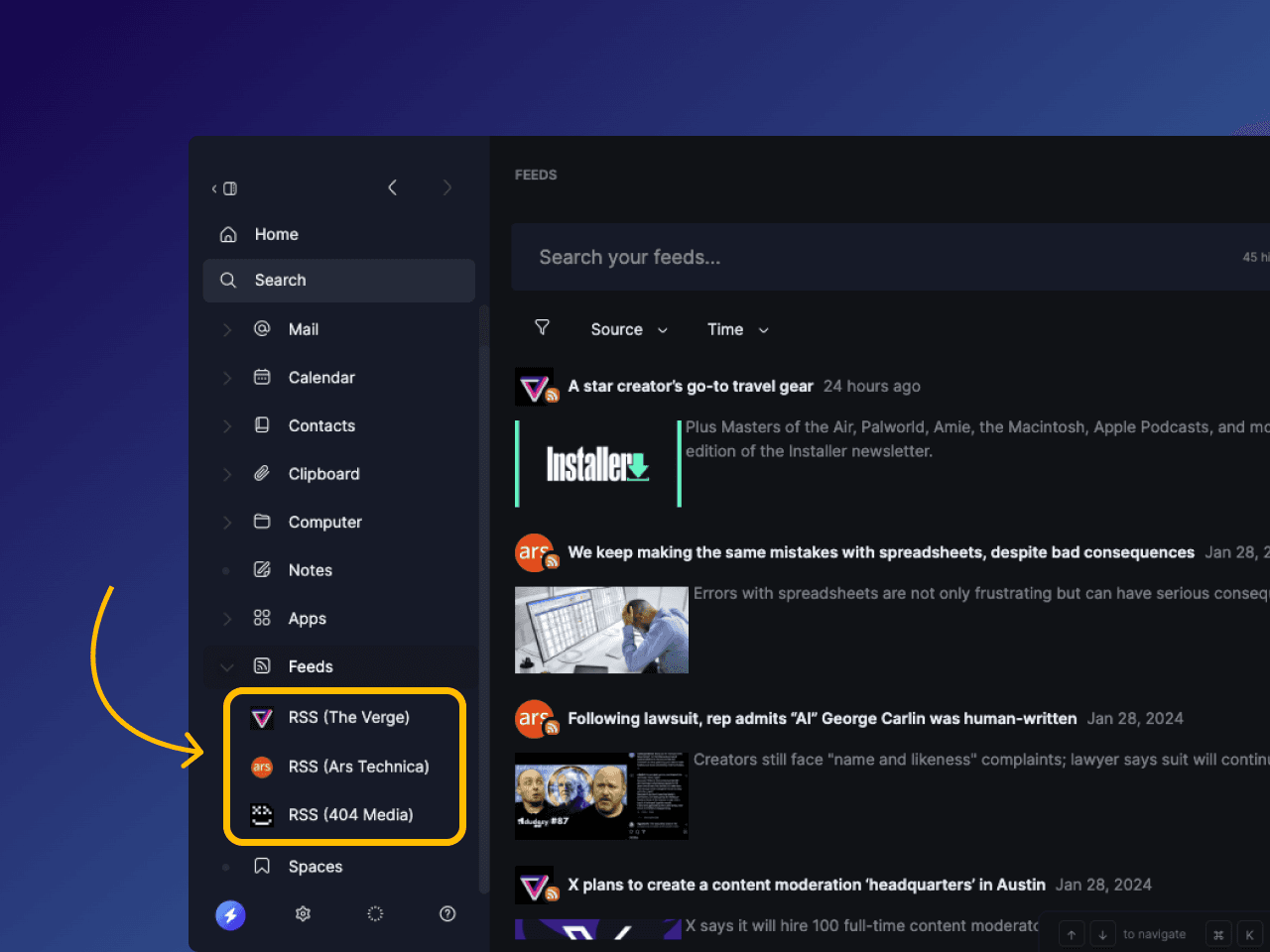Screen dimensions: 1270x952
Task: Open Spaces label in sidebar
Action: click(x=316, y=867)
